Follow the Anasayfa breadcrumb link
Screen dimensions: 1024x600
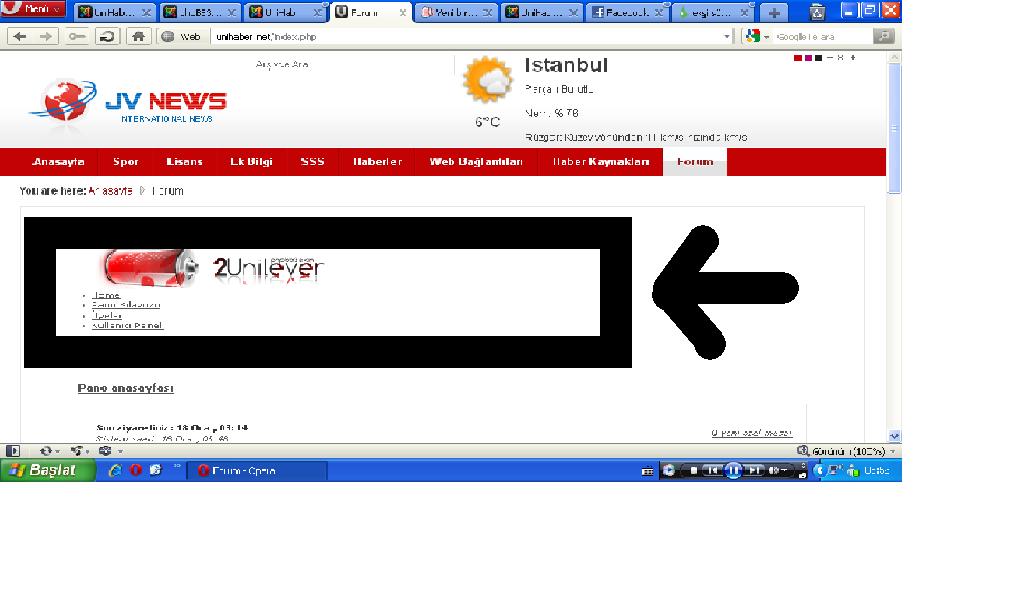(x=110, y=191)
